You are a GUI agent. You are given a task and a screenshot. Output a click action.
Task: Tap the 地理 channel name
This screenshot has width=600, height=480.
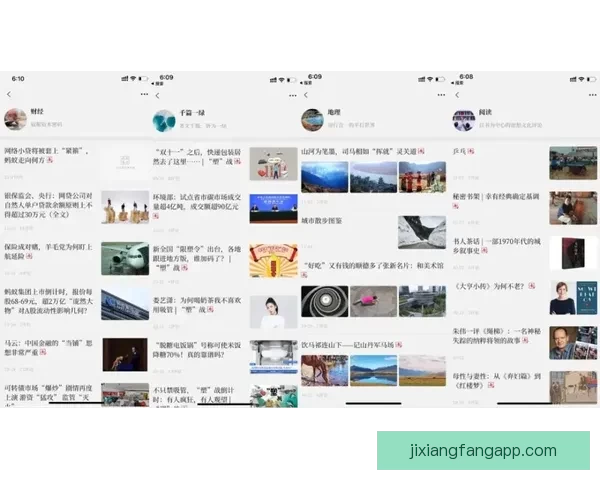pos(334,112)
